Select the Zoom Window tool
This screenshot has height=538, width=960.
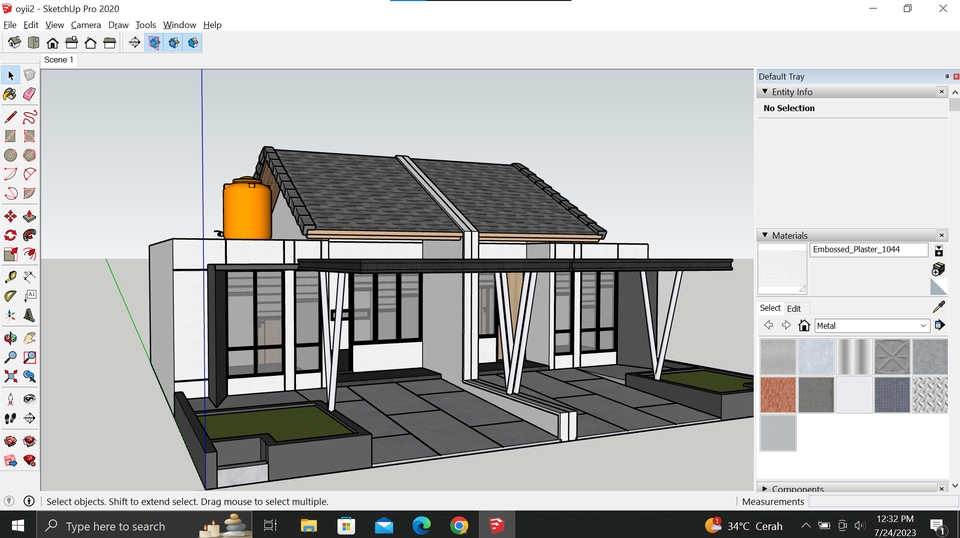click(x=29, y=357)
